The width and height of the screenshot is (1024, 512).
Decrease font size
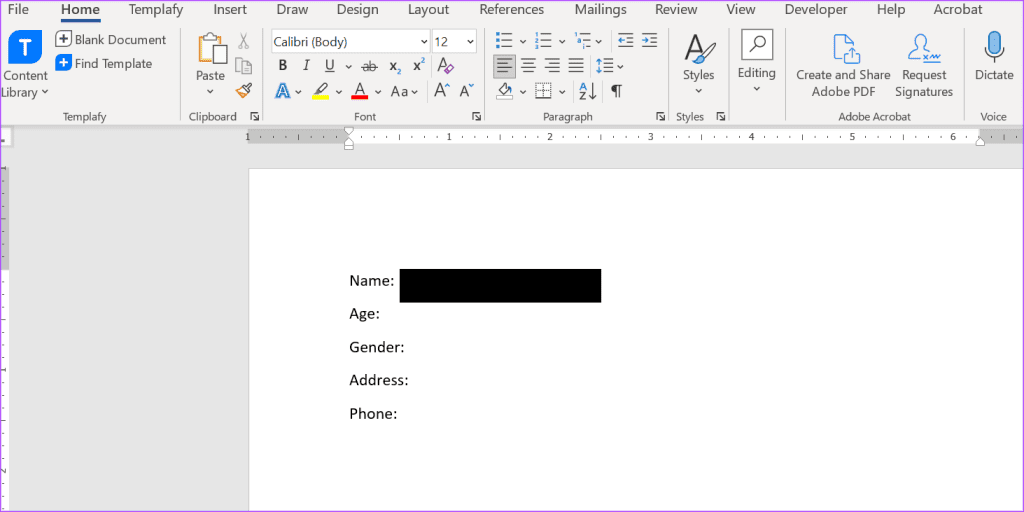pos(466,91)
